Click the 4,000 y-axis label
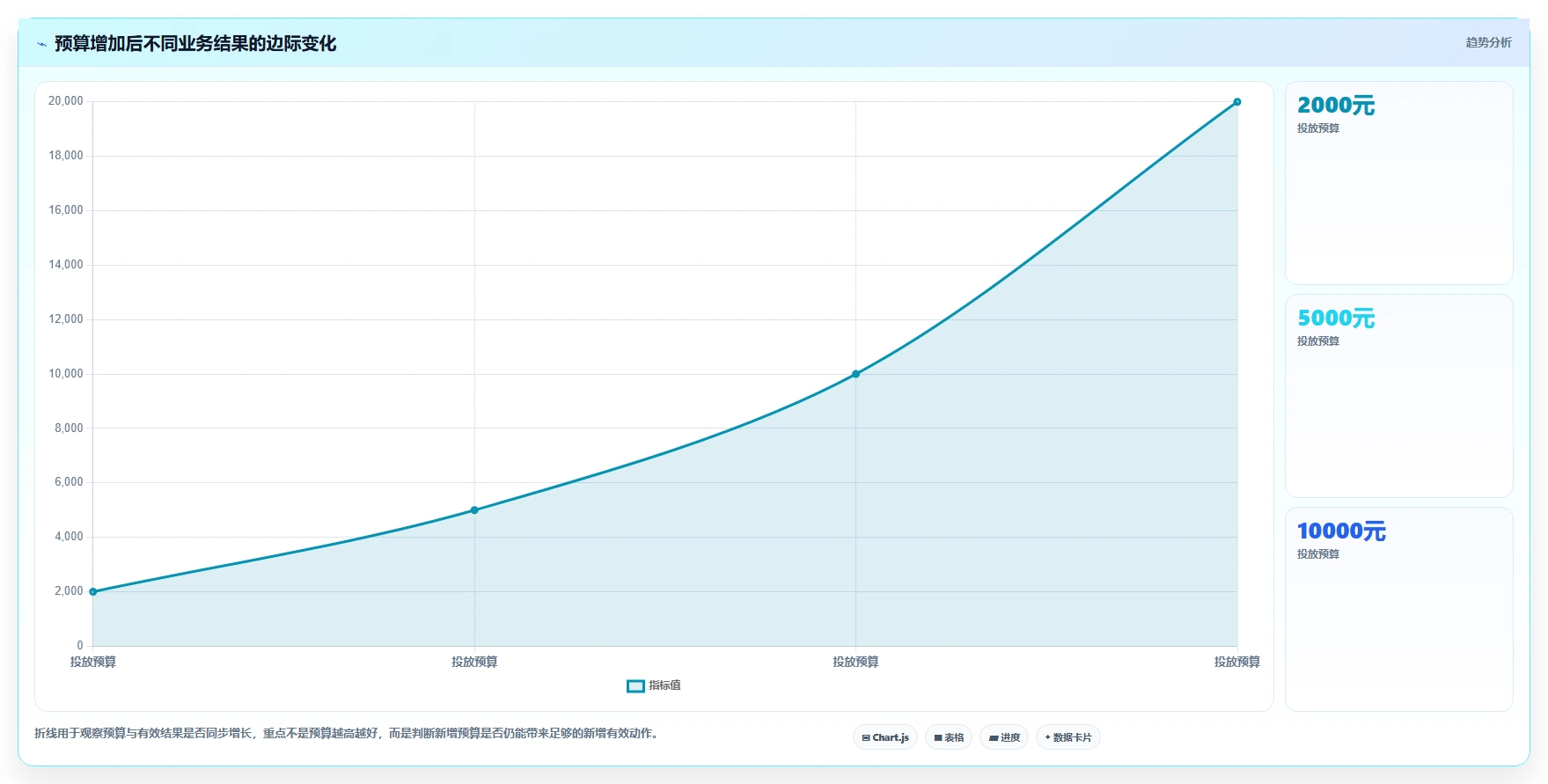 (x=69, y=537)
